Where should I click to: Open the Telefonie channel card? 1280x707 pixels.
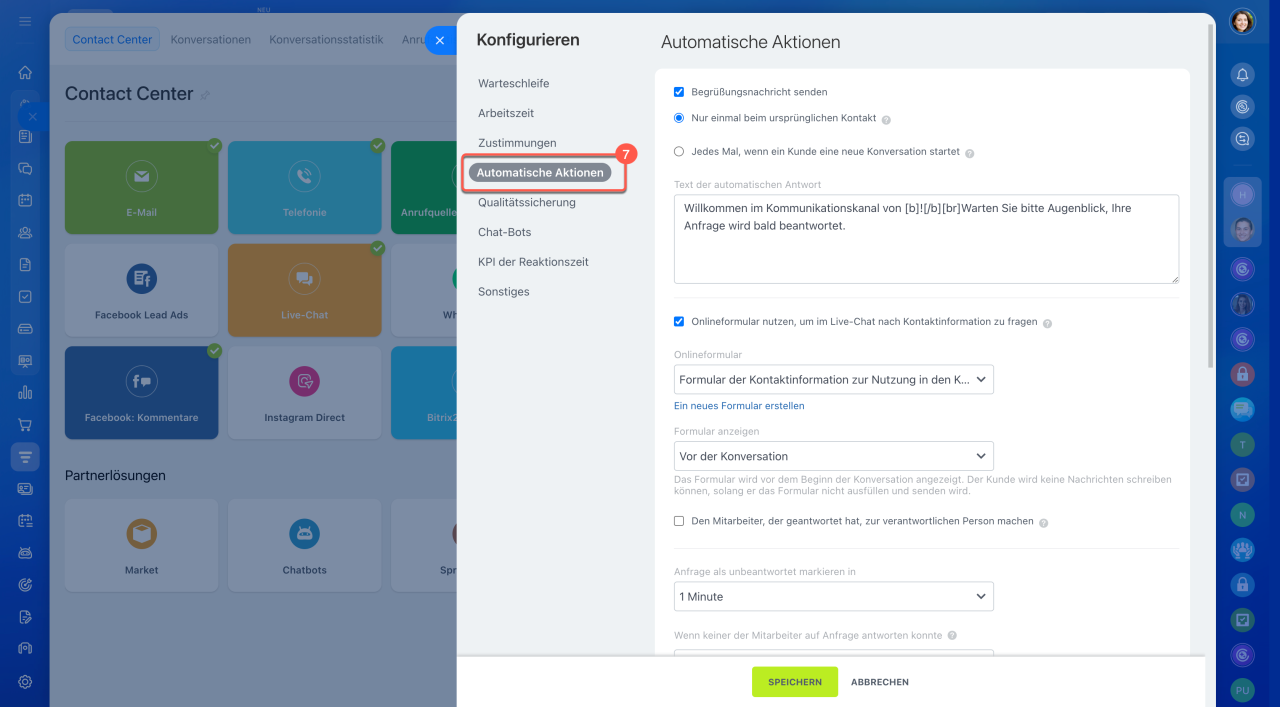click(x=304, y=188)
